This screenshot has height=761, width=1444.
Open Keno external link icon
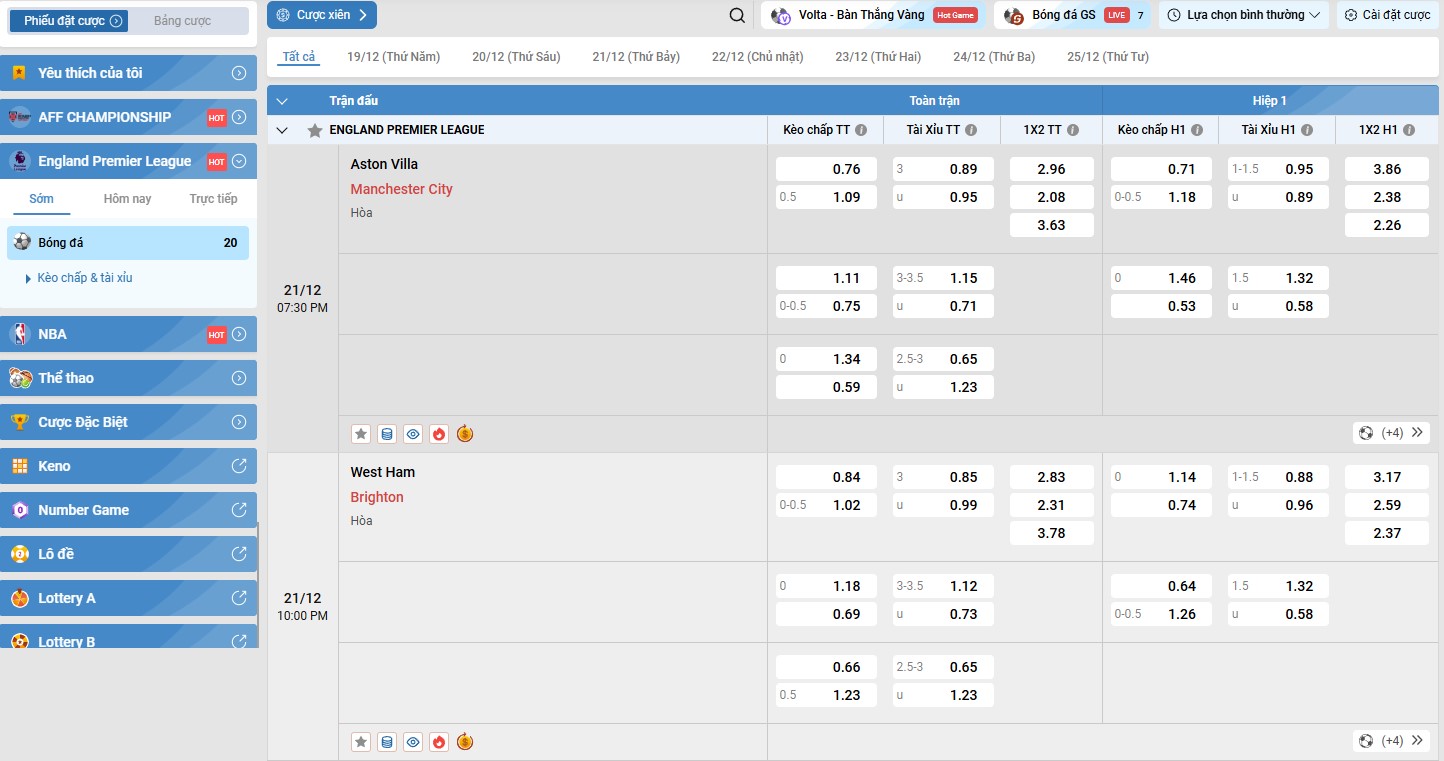click(239, 466)
